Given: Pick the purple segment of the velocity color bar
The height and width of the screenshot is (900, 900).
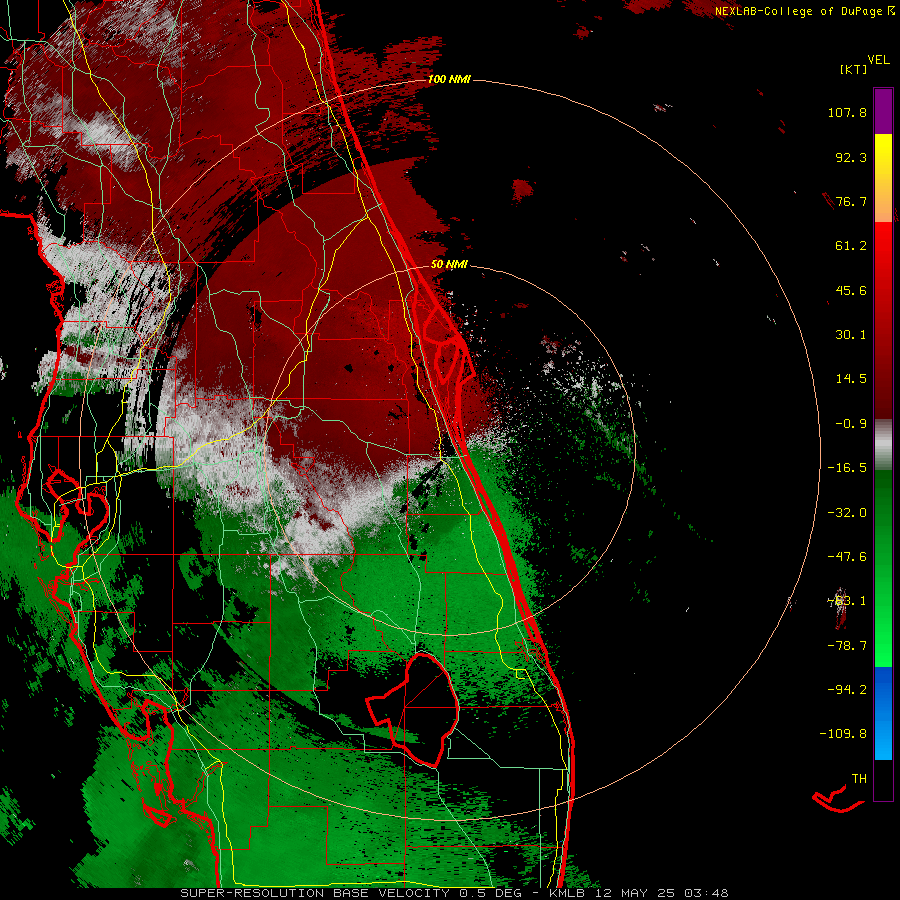Looking at the screenshot, I should pyautogui.click(x=883, y=112).
